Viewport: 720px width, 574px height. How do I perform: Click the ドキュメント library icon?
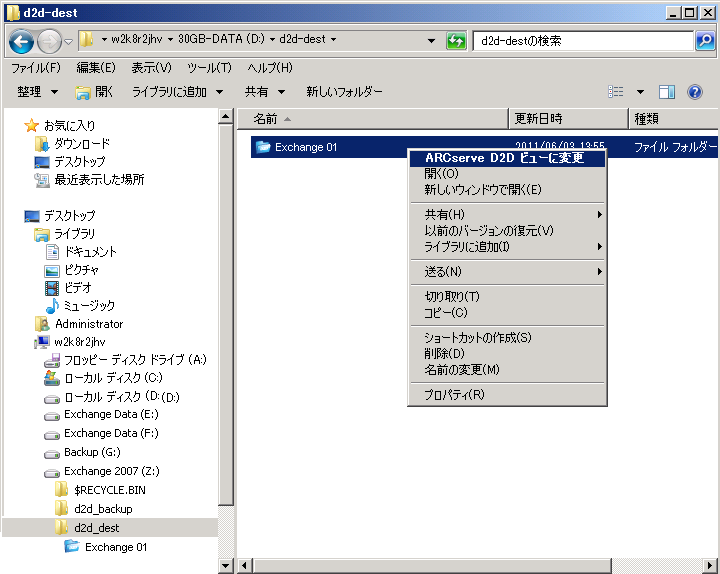(52, 252)
